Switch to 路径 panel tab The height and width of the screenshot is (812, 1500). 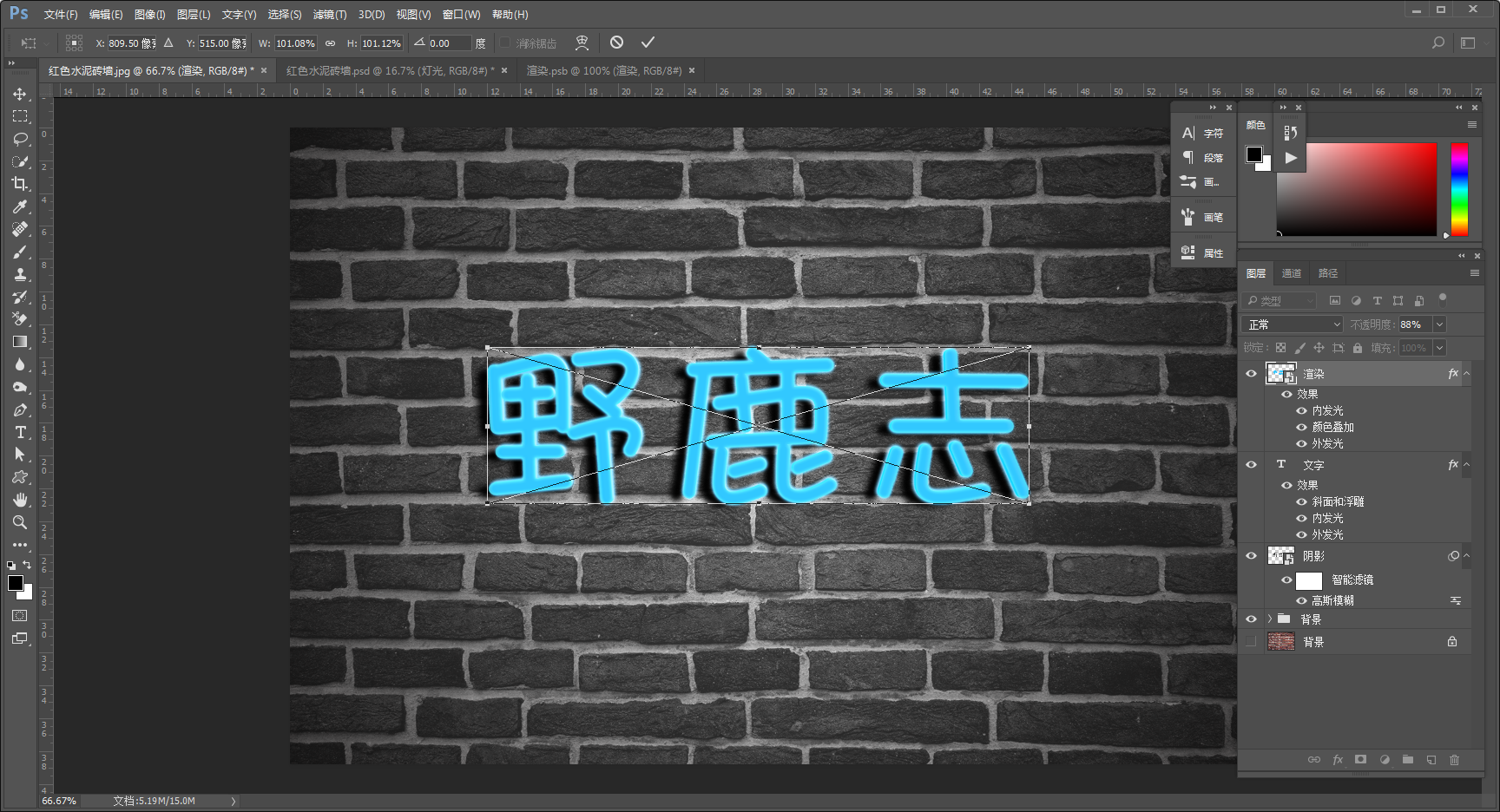coord(1328,273)
